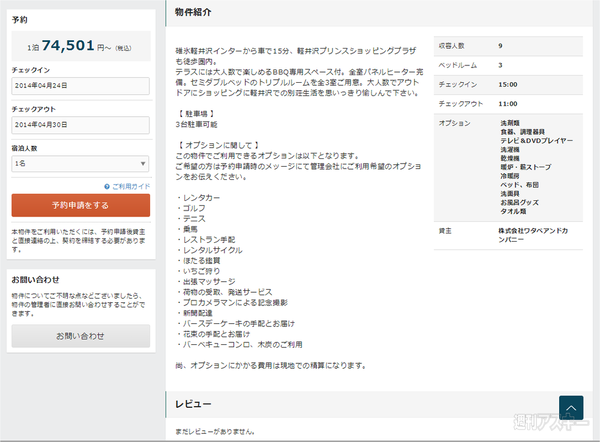
Task: Click the ・レンタカー list item
Action: coord(198,198)
